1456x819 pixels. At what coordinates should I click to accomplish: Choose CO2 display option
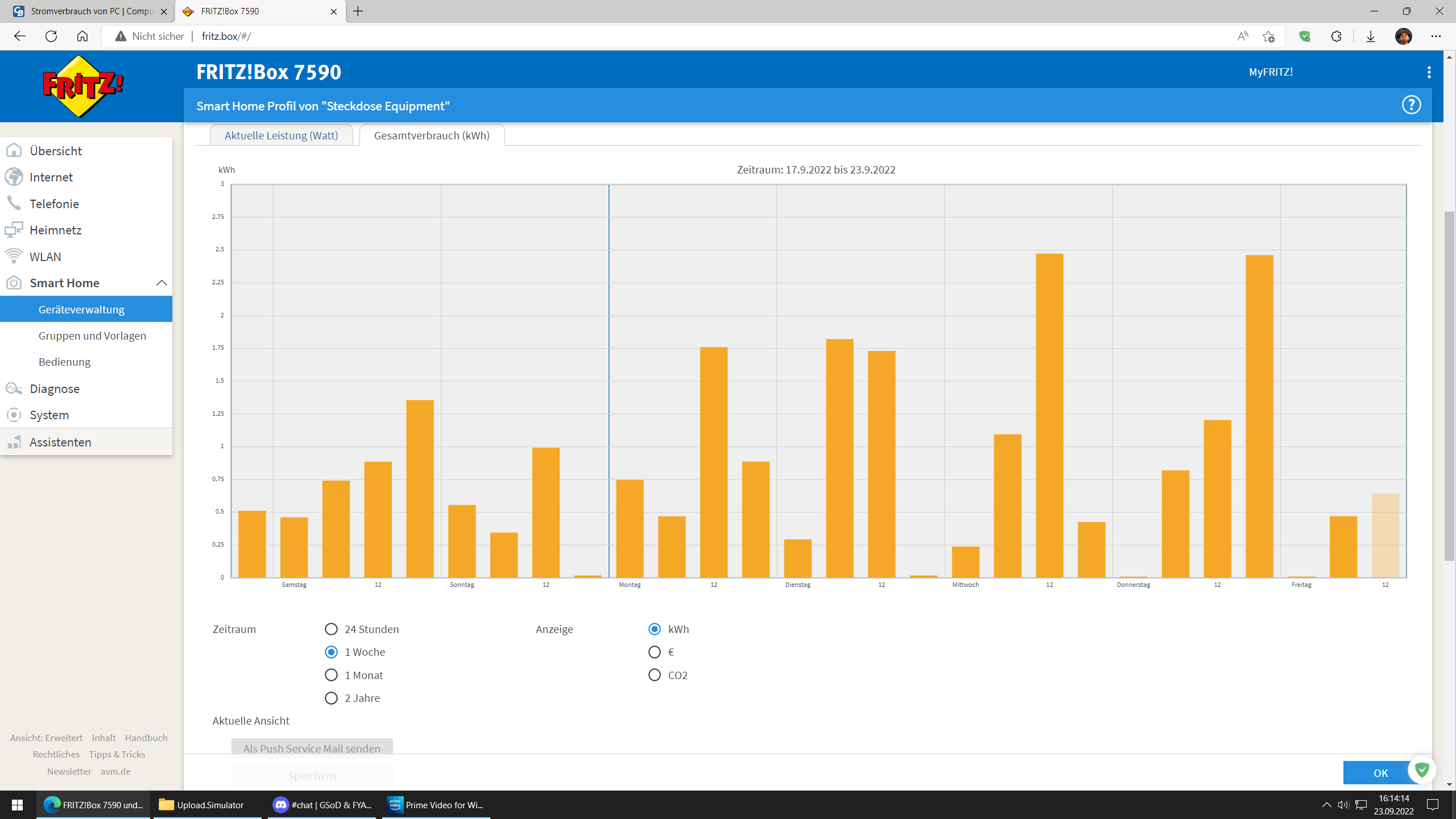coord(654,675)
